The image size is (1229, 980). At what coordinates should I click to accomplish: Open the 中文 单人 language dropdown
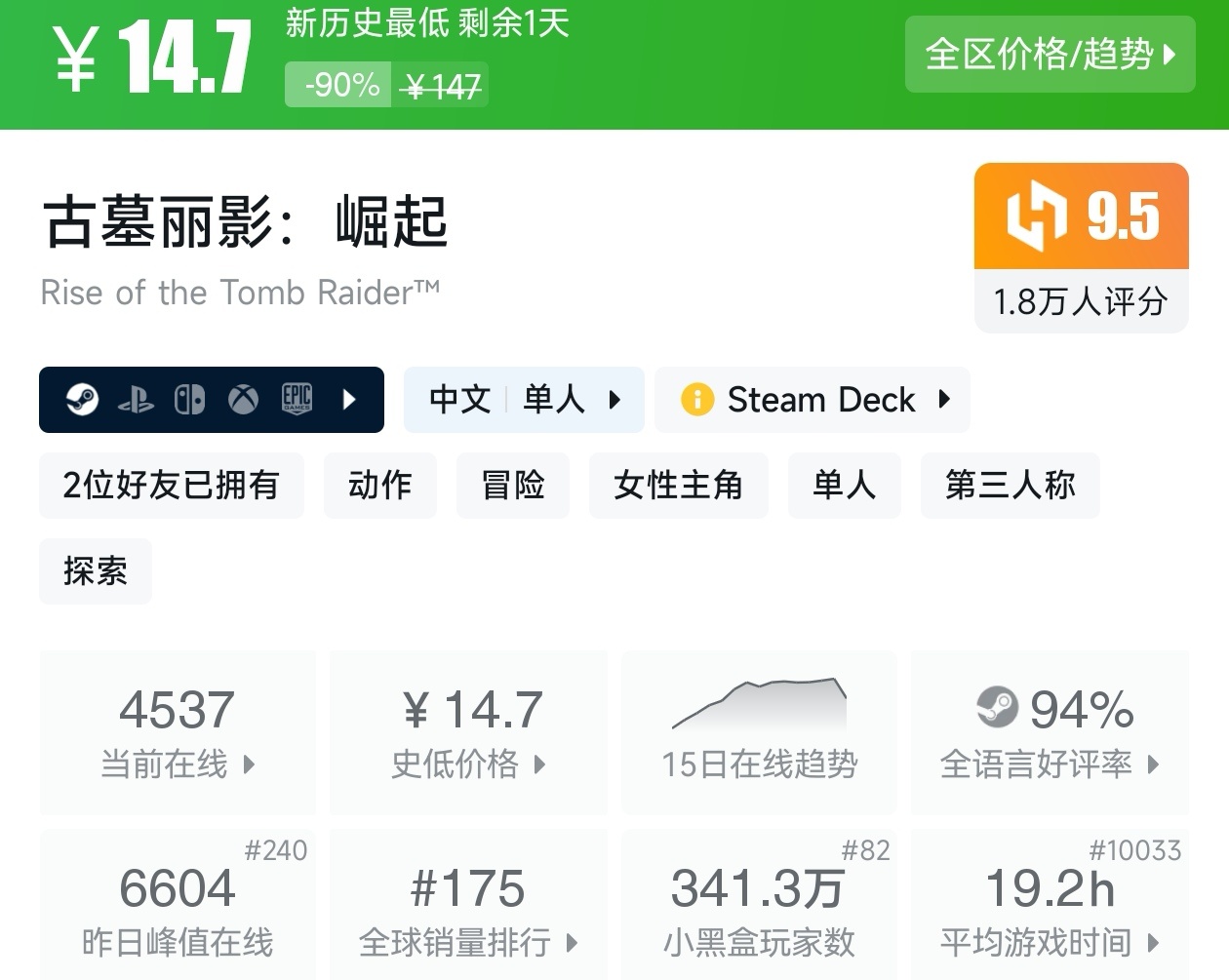(x=524, y=400)
